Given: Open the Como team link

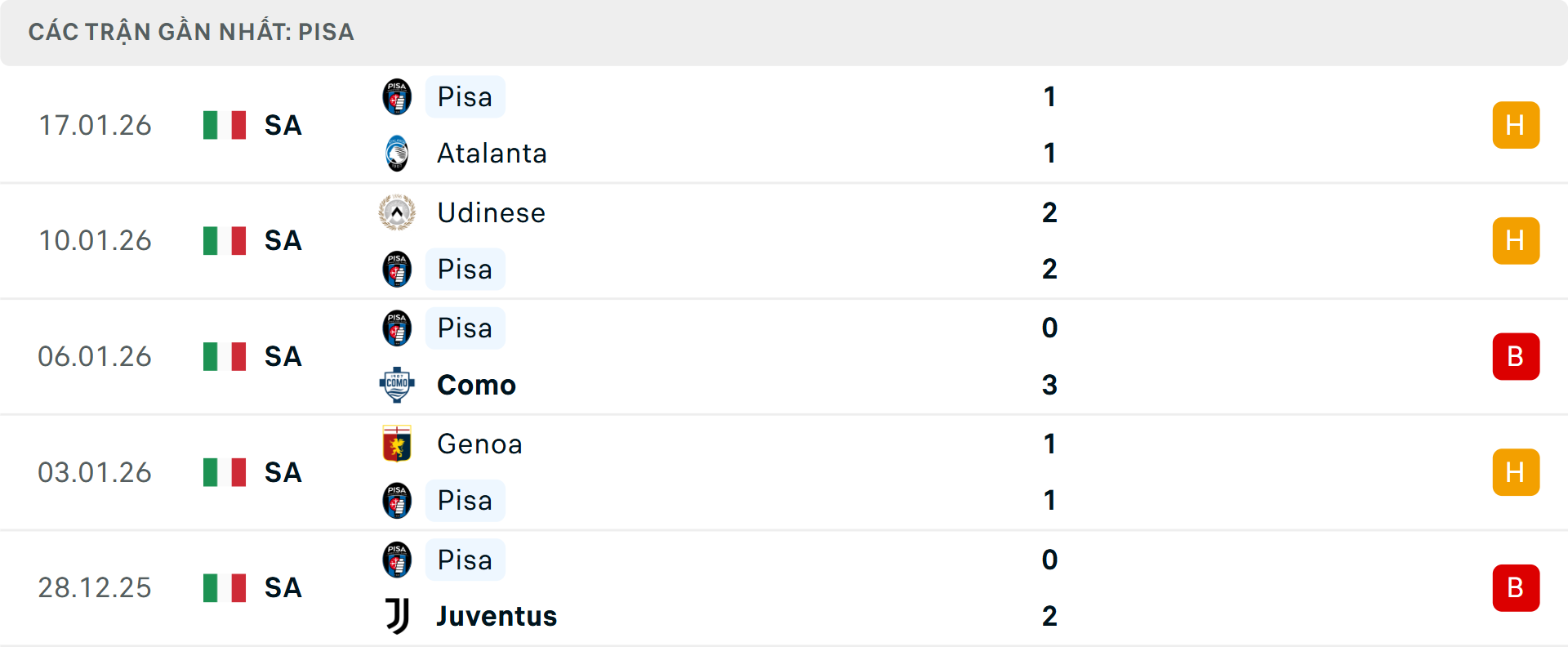Looking at the screenshot, I should coord(476,385).
